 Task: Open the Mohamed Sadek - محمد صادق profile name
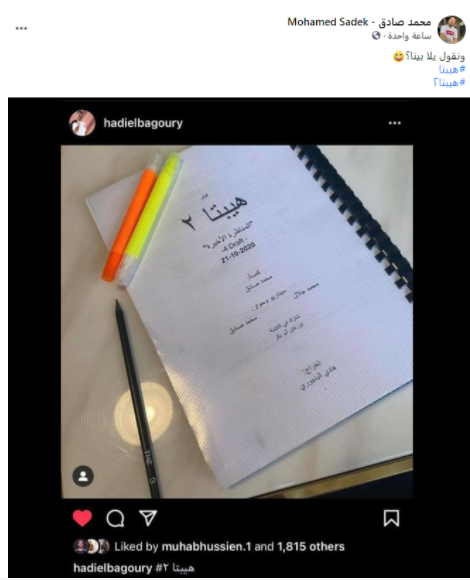coord(359,22)
